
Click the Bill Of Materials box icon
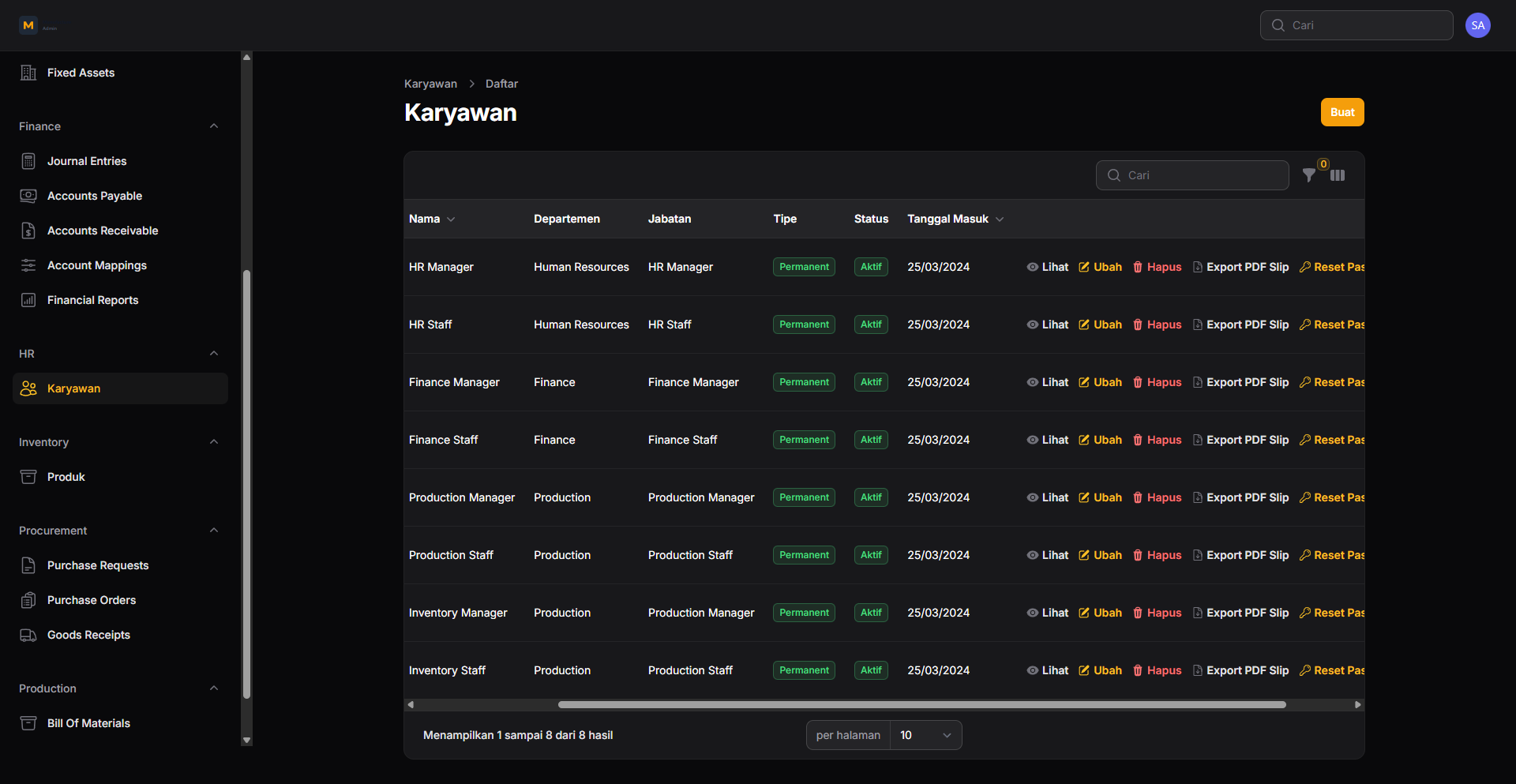point(28,723)
